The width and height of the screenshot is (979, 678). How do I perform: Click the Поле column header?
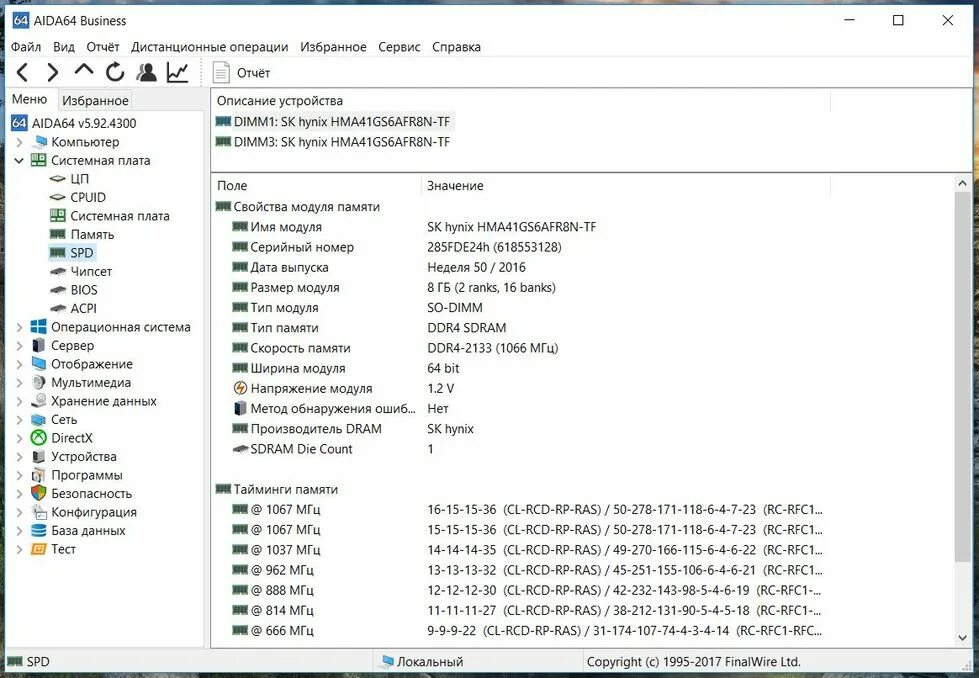(317, 185)
